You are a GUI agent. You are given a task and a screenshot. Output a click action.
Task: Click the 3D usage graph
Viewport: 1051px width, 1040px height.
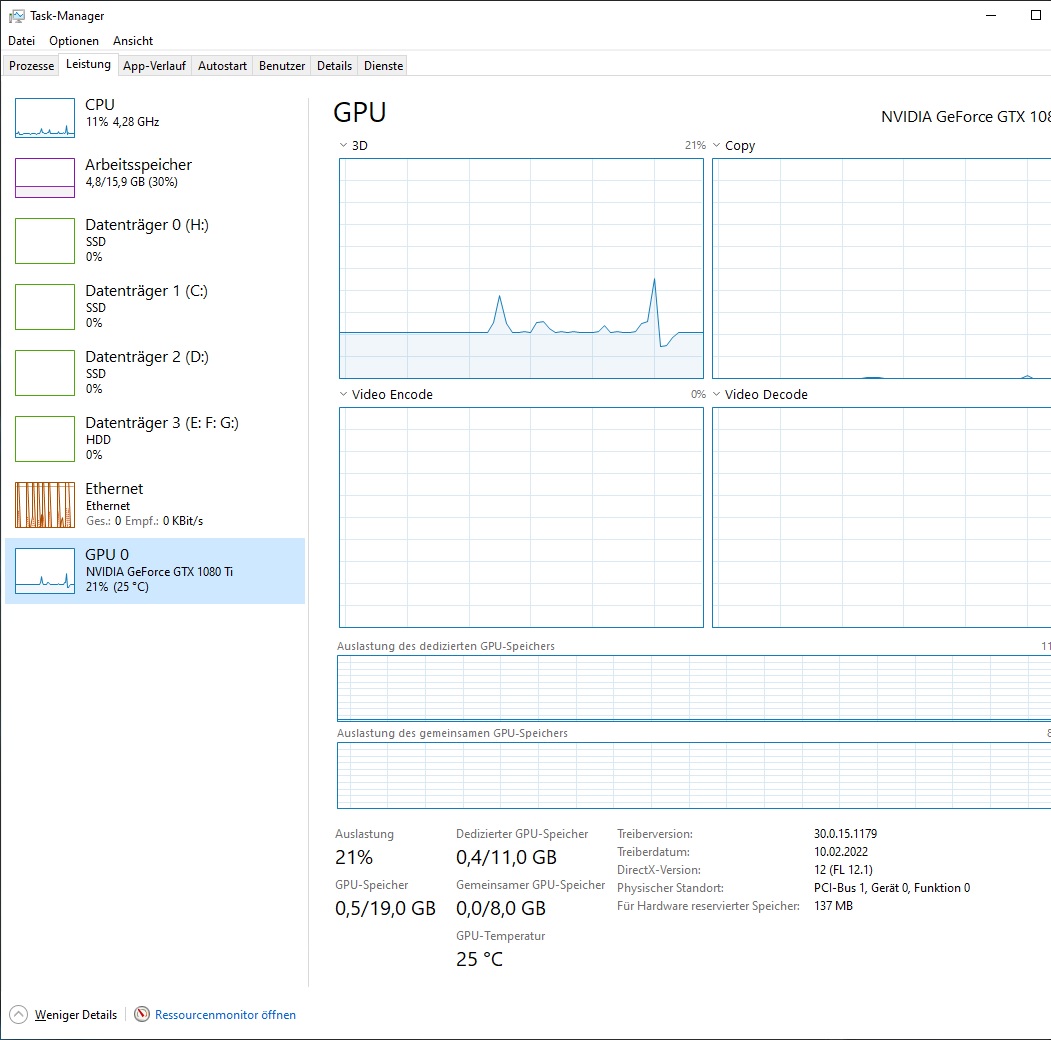coord(521,269)
